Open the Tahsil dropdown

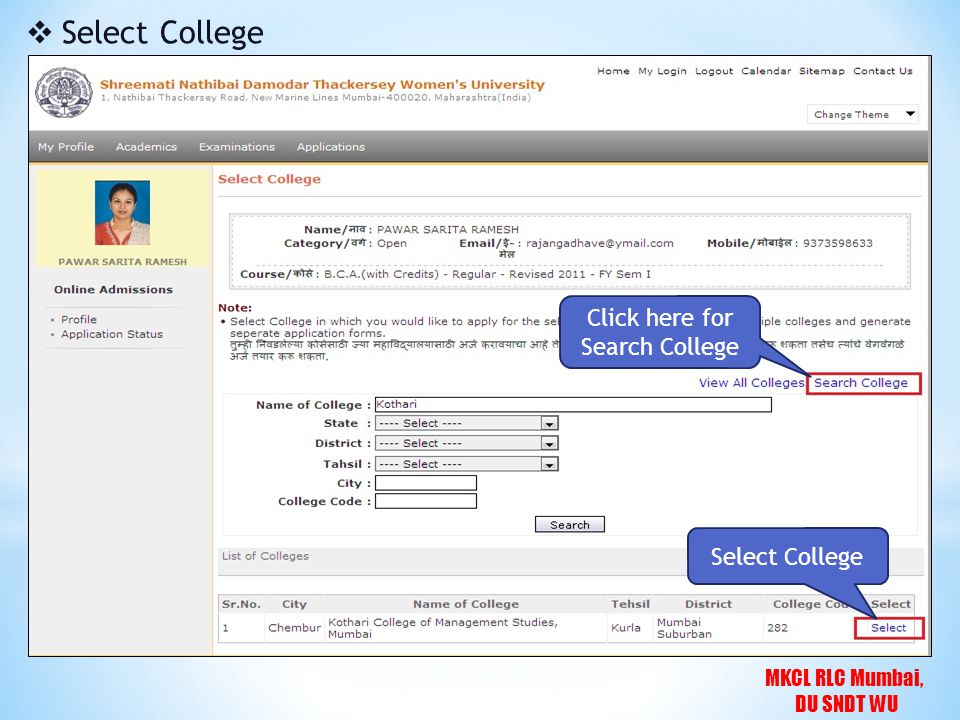point(467,464)
